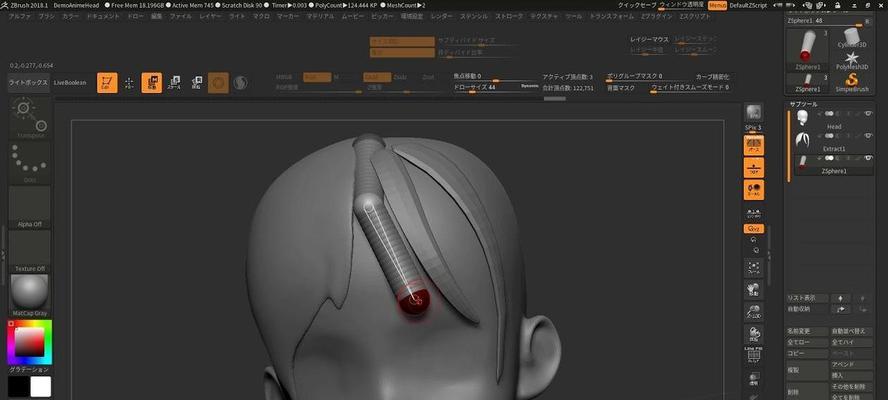The height and width of the screenshot is (400, 888).
Task: Open the ツール menu
Action: point(574,16)
